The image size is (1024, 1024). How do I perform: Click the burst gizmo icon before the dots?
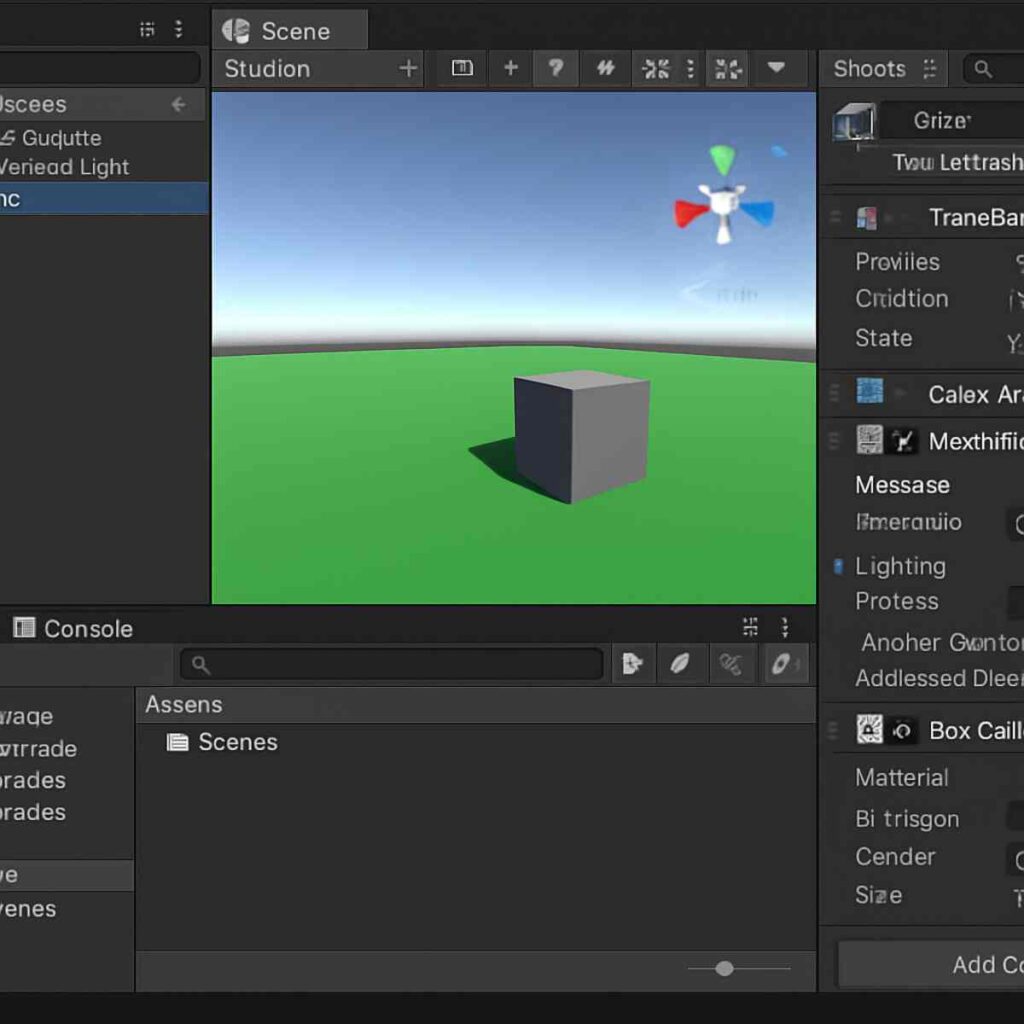[x=656, y=69]
